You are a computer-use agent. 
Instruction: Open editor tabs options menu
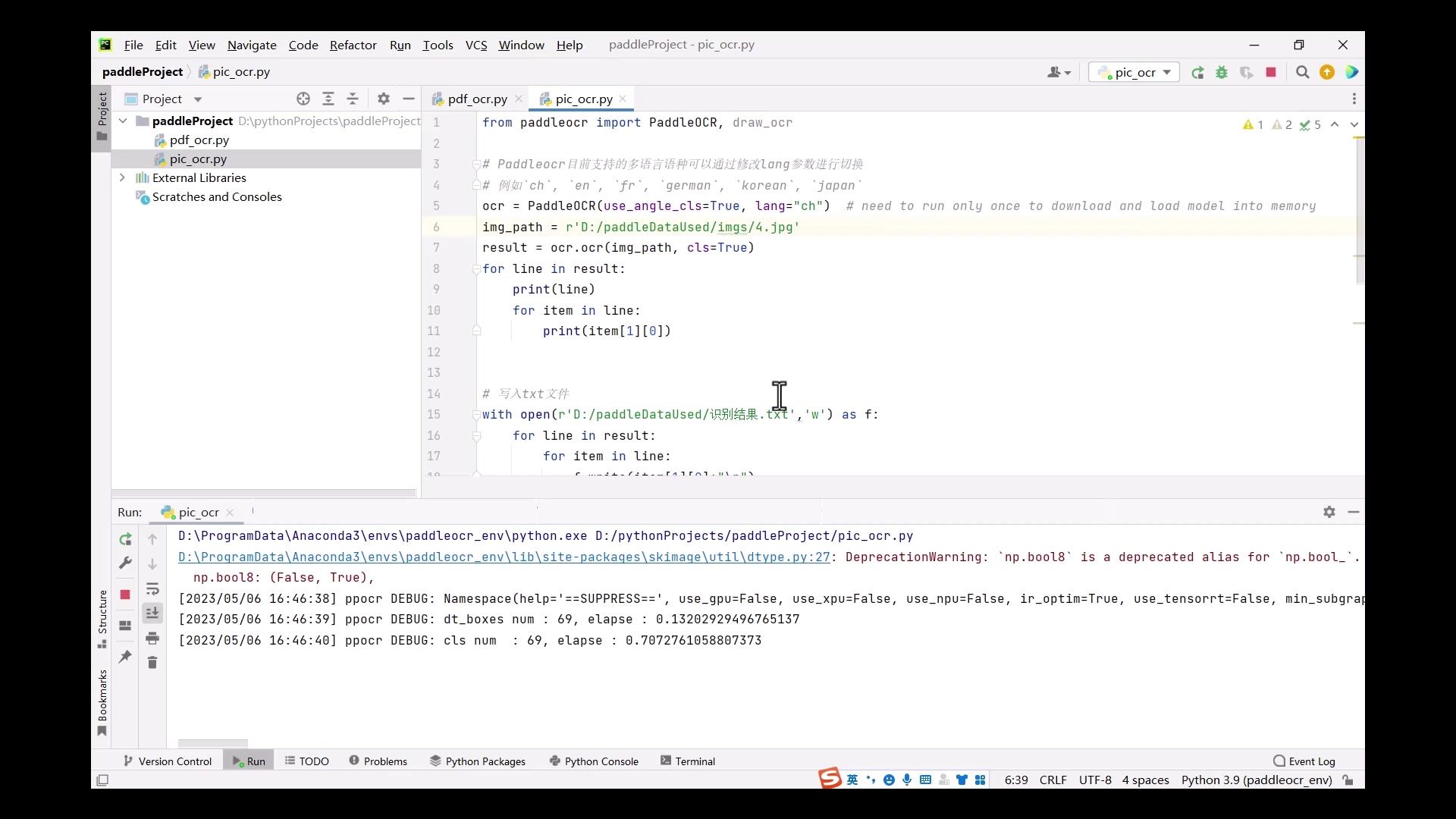click(1354, 99)
